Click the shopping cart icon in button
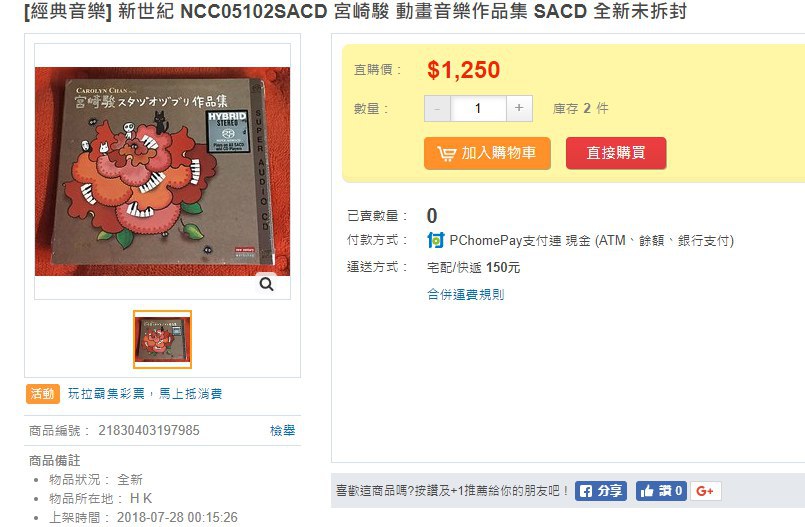The width and height of the screenshot is (805, 527). pos(446,153)
